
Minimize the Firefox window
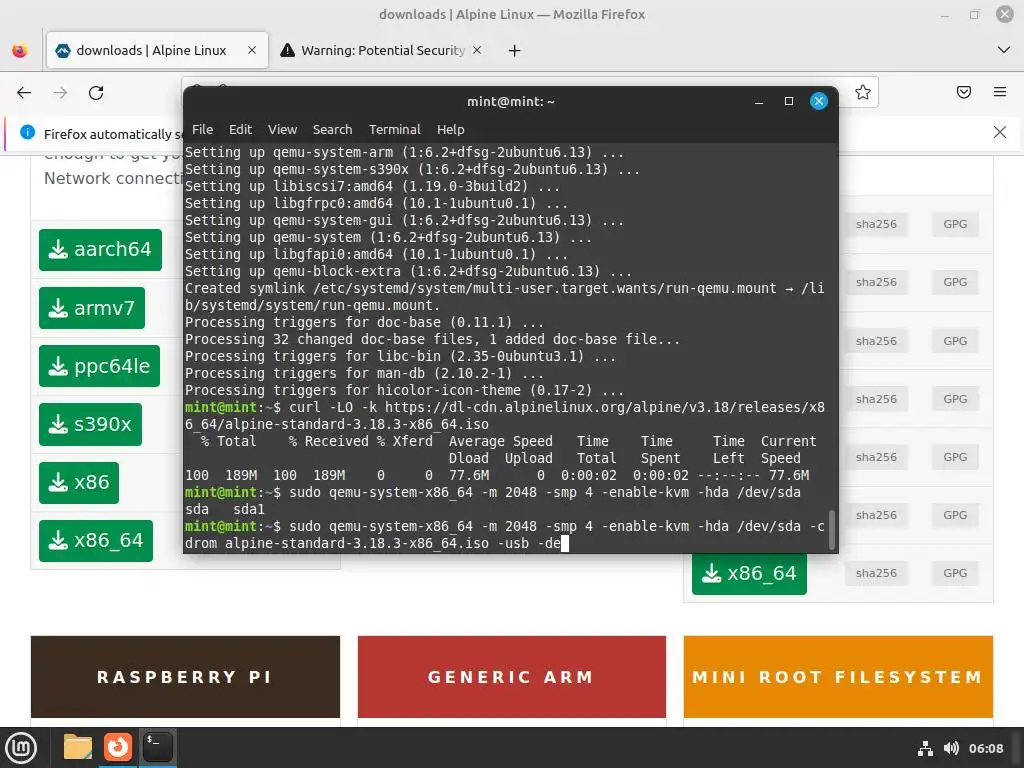click(945, 14)
